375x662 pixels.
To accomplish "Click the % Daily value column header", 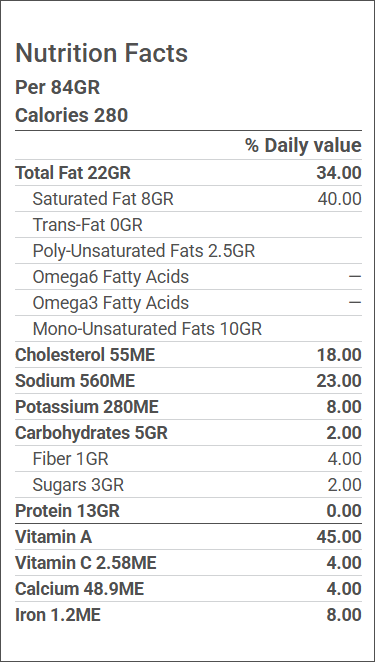I will pos(303,146).
